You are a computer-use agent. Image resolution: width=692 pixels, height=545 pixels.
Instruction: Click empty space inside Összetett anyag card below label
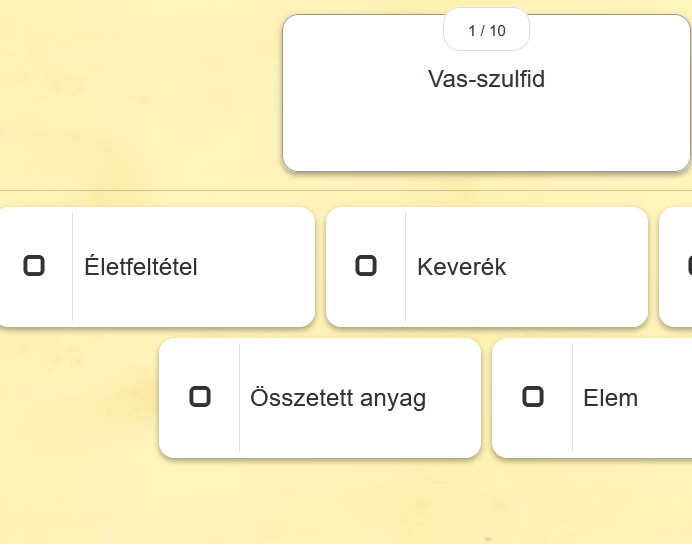click(360, 436)
